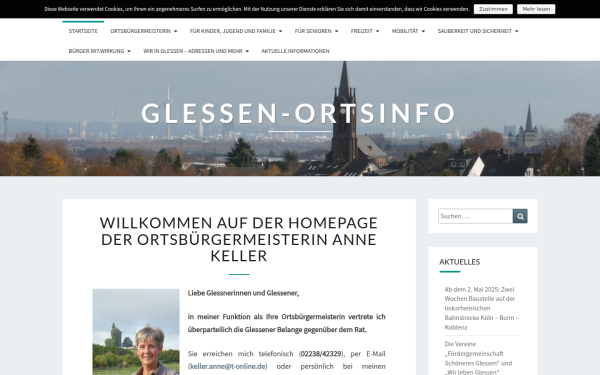This screenshot has height=375, width=600.
Task: Open Mobilität menu item
Action: tap(405, 31)
